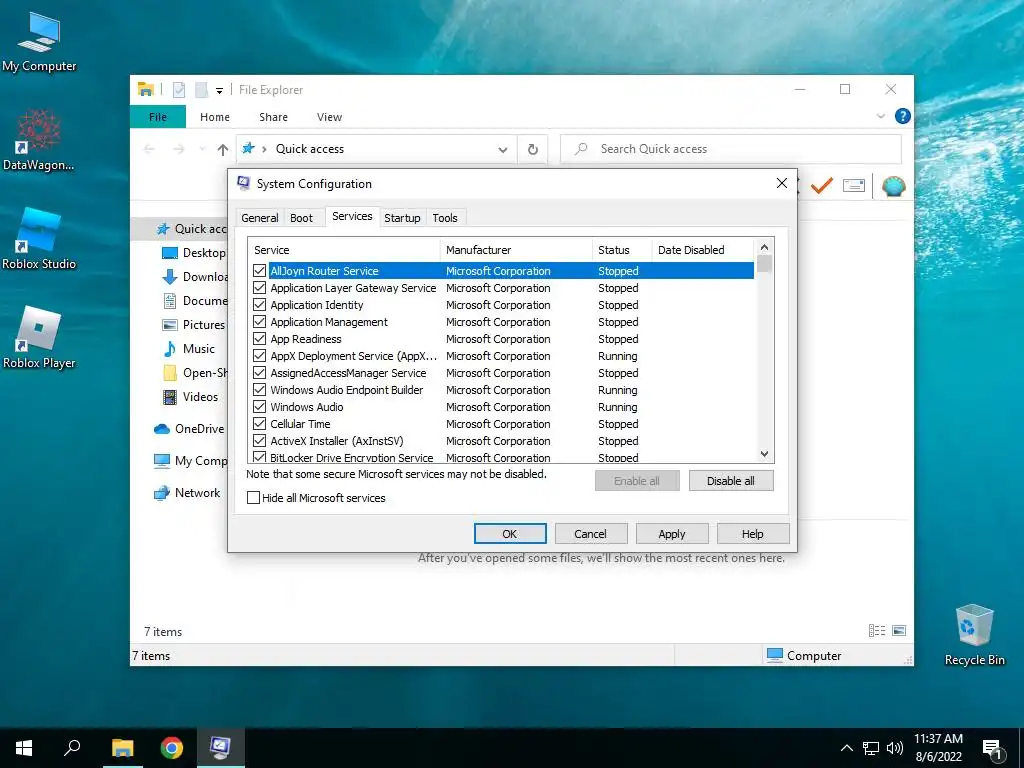Open the View ribbon tab
The height and width of the screenshot is (768, 1024).
click(x=329, y=117)
